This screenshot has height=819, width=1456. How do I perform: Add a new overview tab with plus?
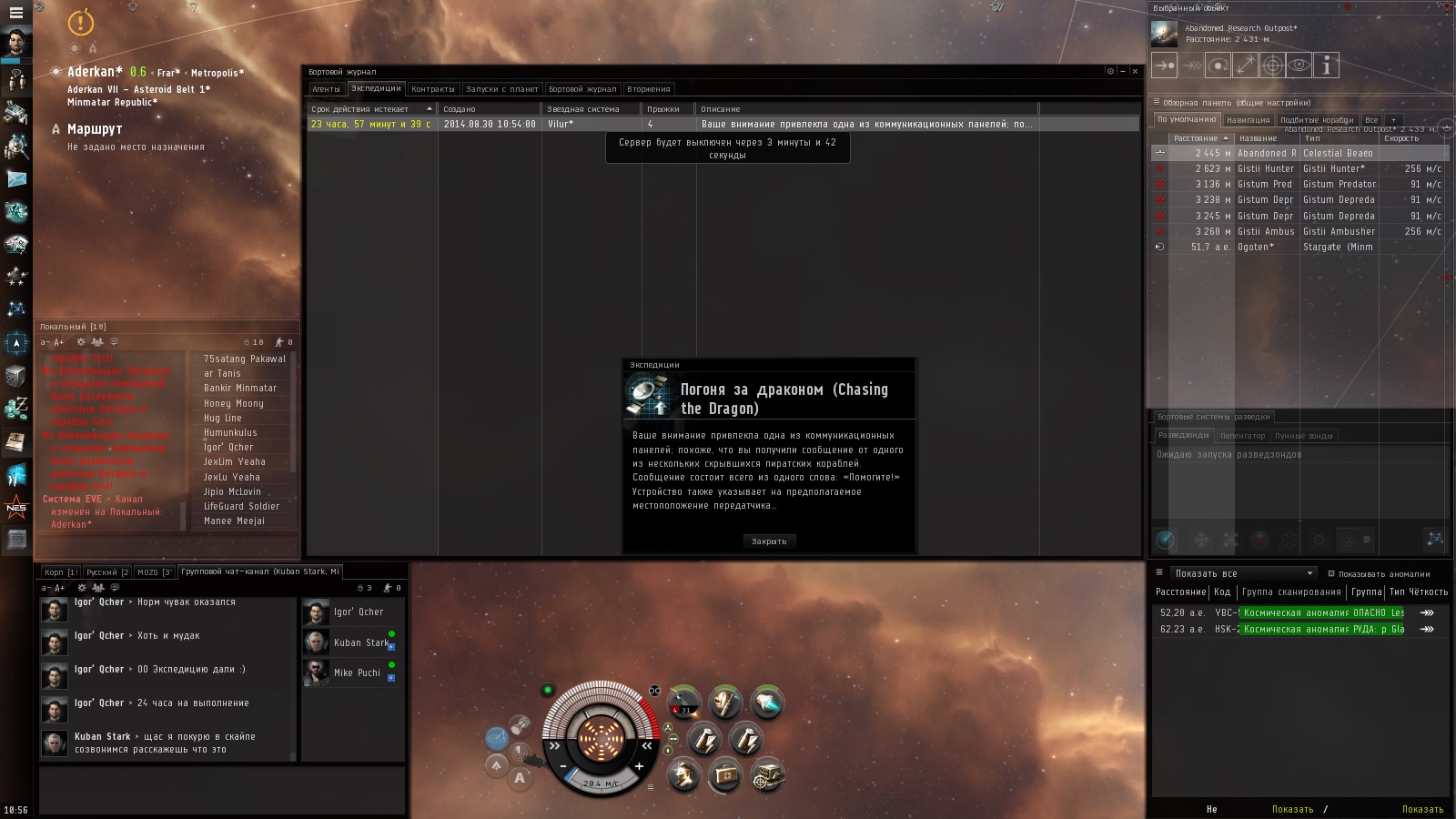click(1392, 120)
